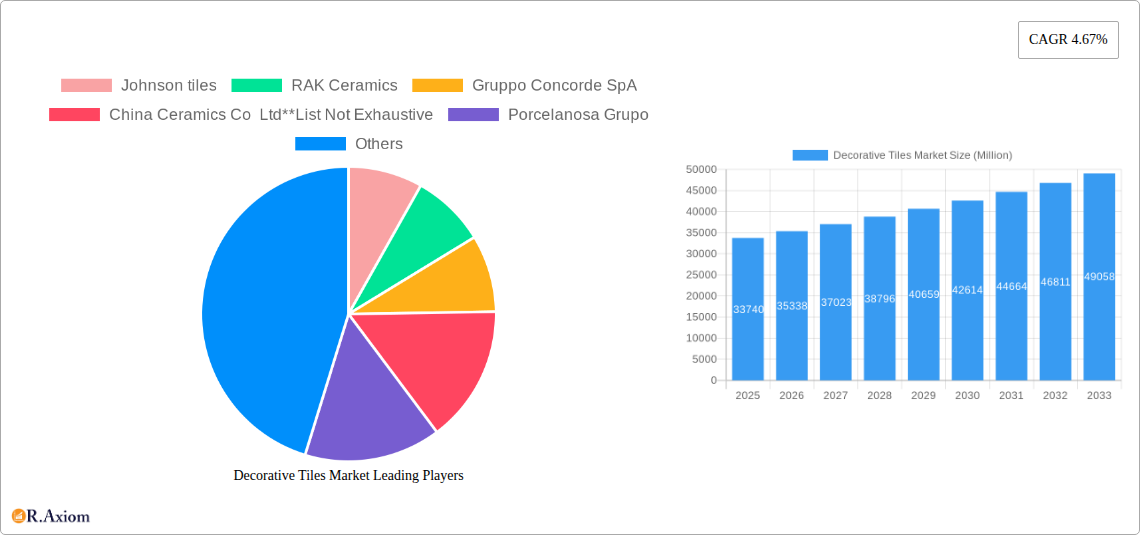
Task: Click the 2027 bar showing 37023
Action: tap(835, 302)
